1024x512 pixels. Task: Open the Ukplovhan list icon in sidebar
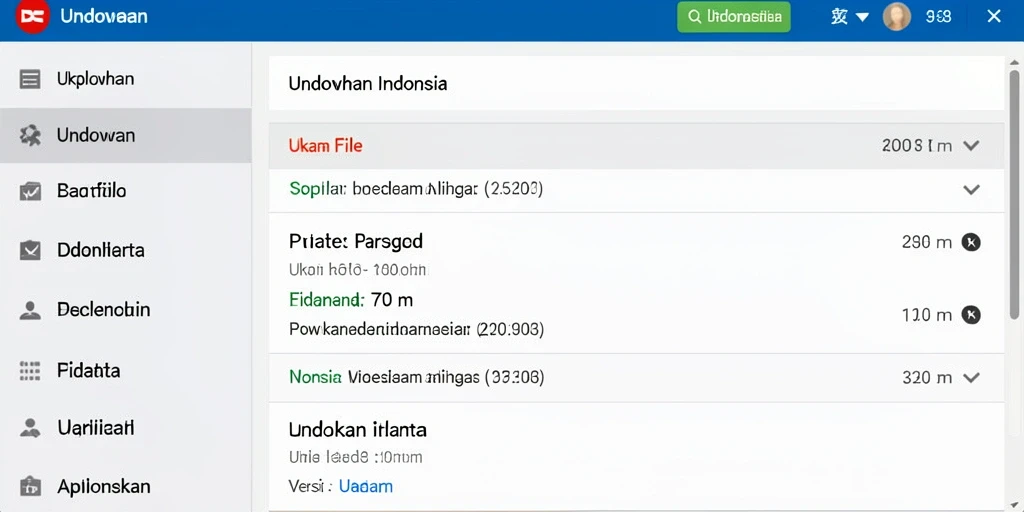point(30,79)
